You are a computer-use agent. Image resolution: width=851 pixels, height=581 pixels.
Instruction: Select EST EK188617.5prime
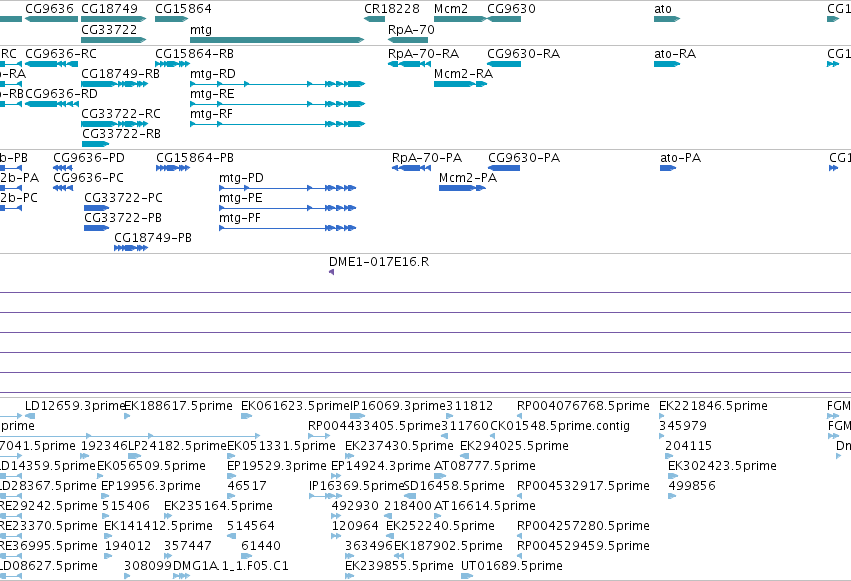click(179, 406)
